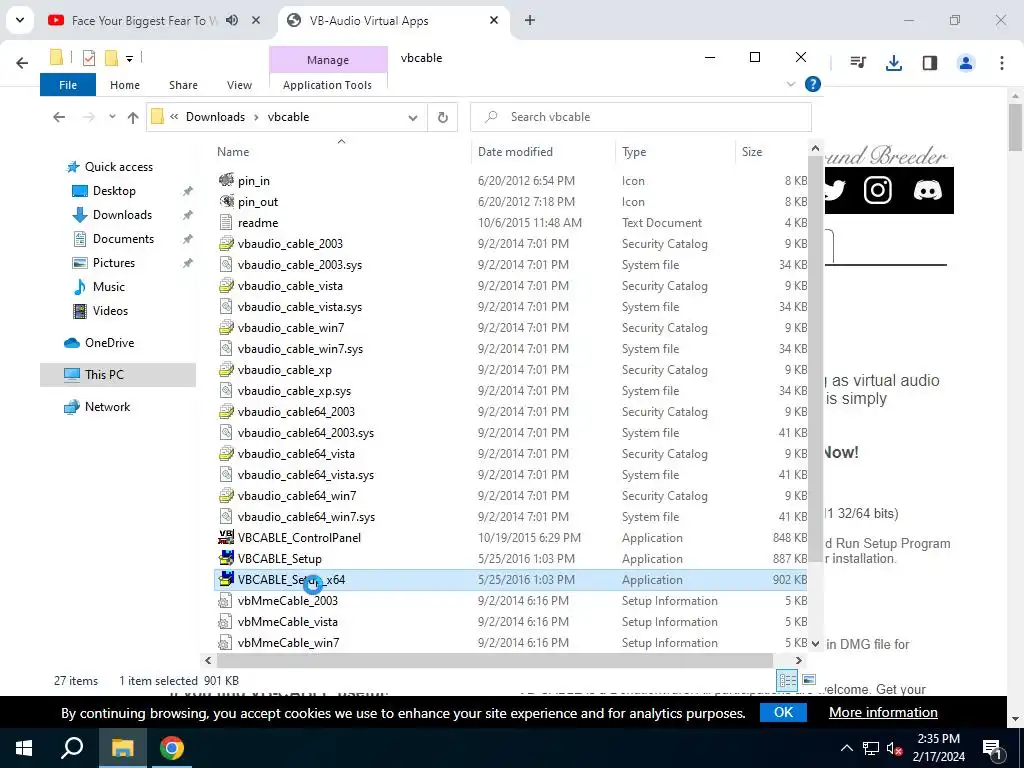Image resolution: width=1024 pixels, height=768 pixels.
Task: Open Discord icon on VB-Audio page
Action: (x=927, y=191)
